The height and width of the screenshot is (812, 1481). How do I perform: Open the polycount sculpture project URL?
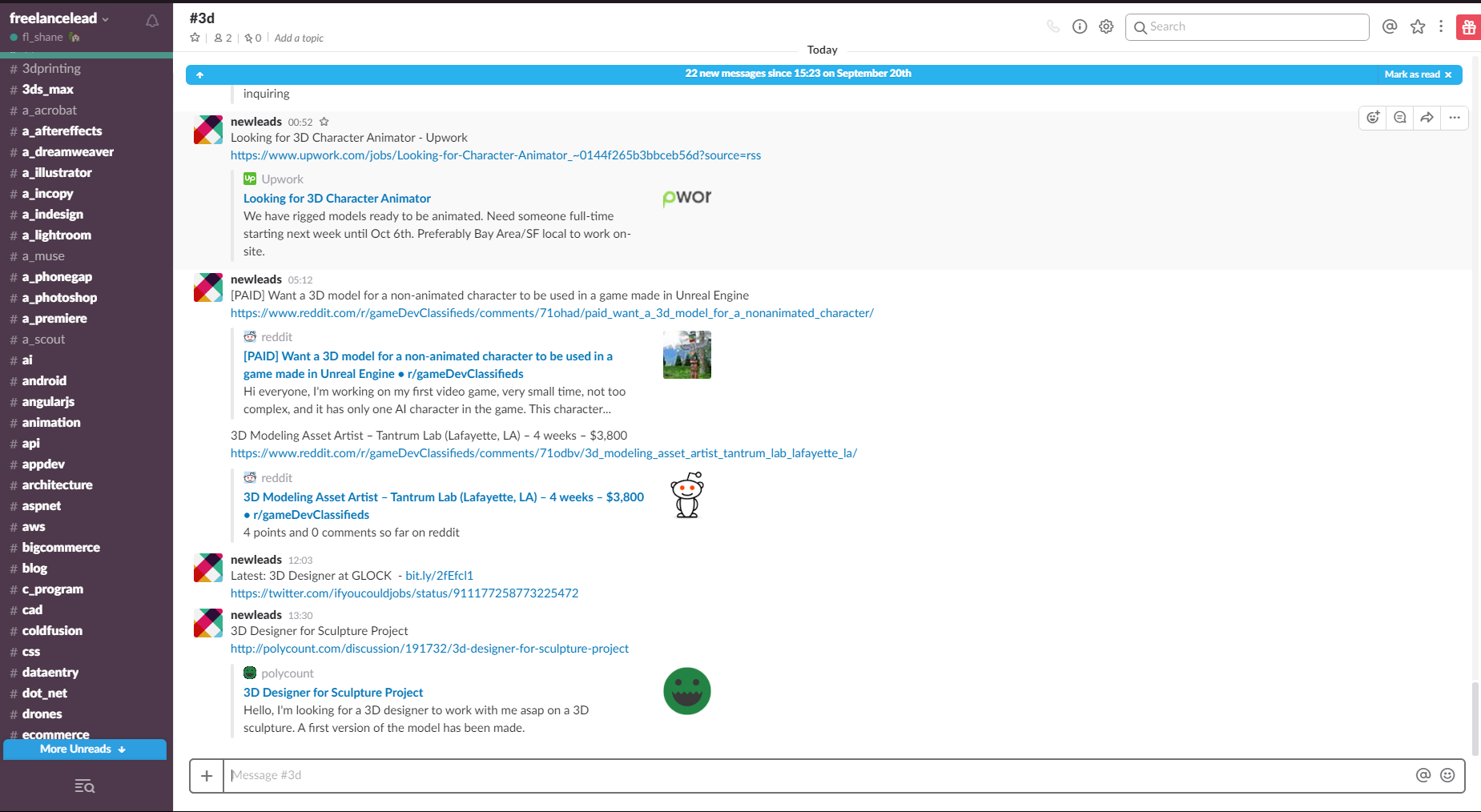(x=429, y=649)
